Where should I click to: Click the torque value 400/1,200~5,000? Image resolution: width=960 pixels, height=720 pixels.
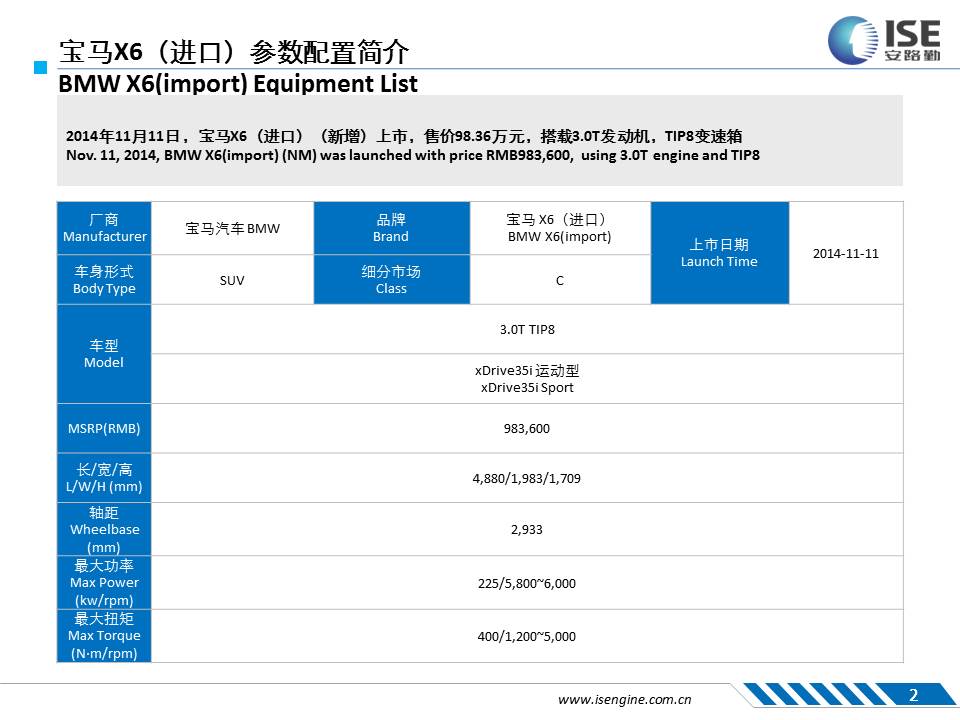pyautogui.click(x=527, y=636)
